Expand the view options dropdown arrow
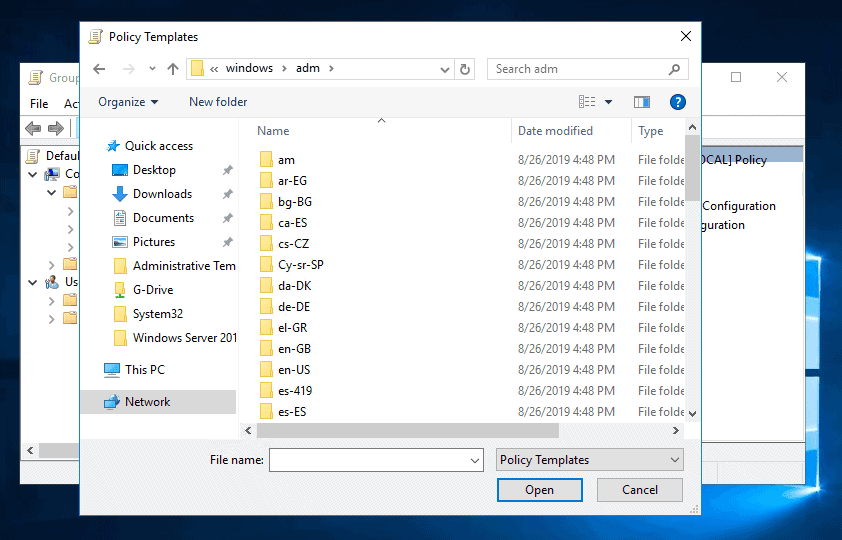Screen dimensions: 842x540 [x=608, y=102]
